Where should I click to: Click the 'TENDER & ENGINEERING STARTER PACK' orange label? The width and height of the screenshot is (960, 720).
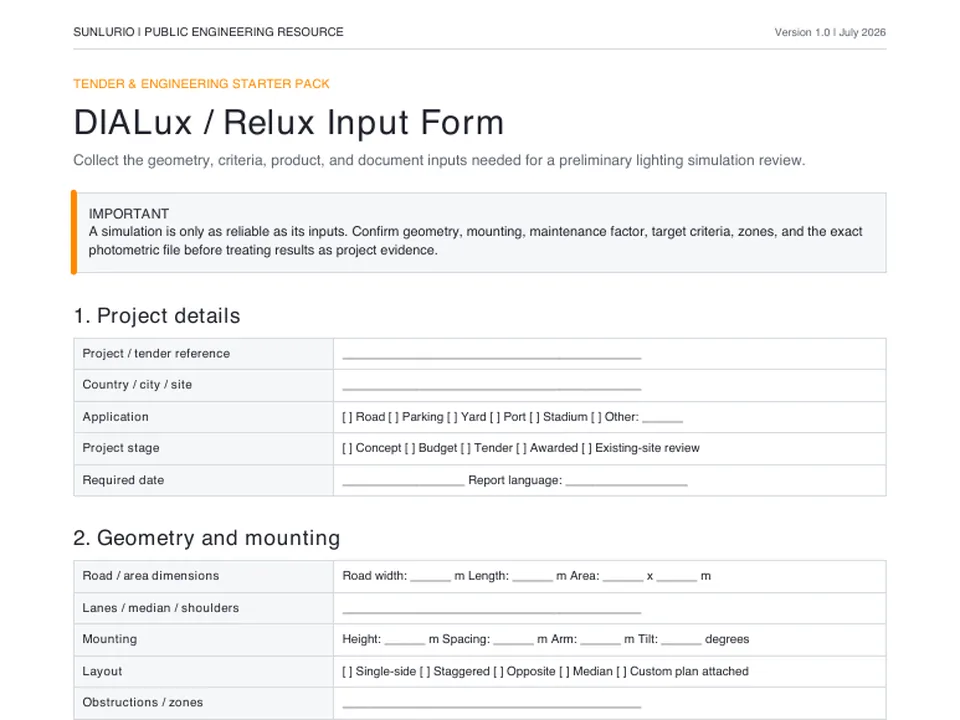coord(201,84)
